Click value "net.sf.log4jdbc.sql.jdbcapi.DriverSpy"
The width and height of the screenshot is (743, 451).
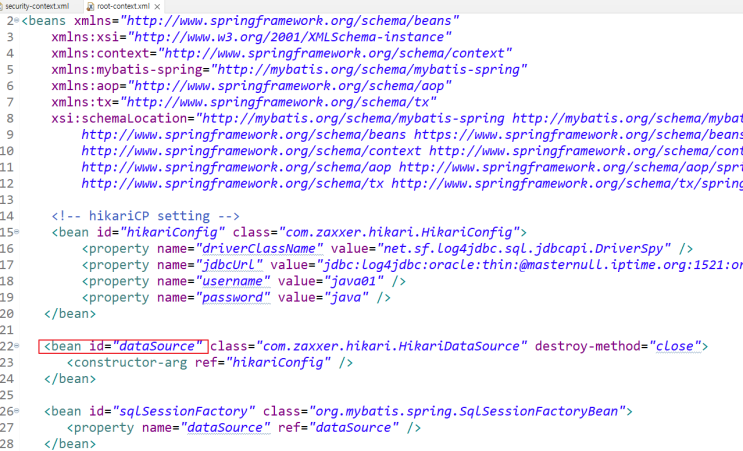524,249
